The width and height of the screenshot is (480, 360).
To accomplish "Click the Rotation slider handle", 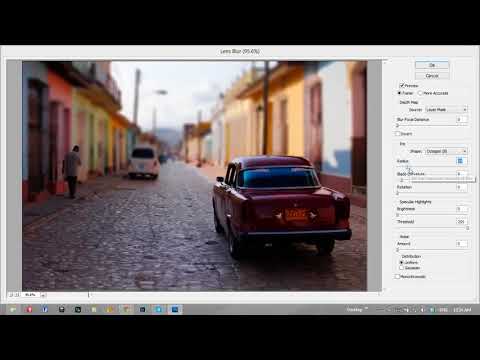I will 397,193.
